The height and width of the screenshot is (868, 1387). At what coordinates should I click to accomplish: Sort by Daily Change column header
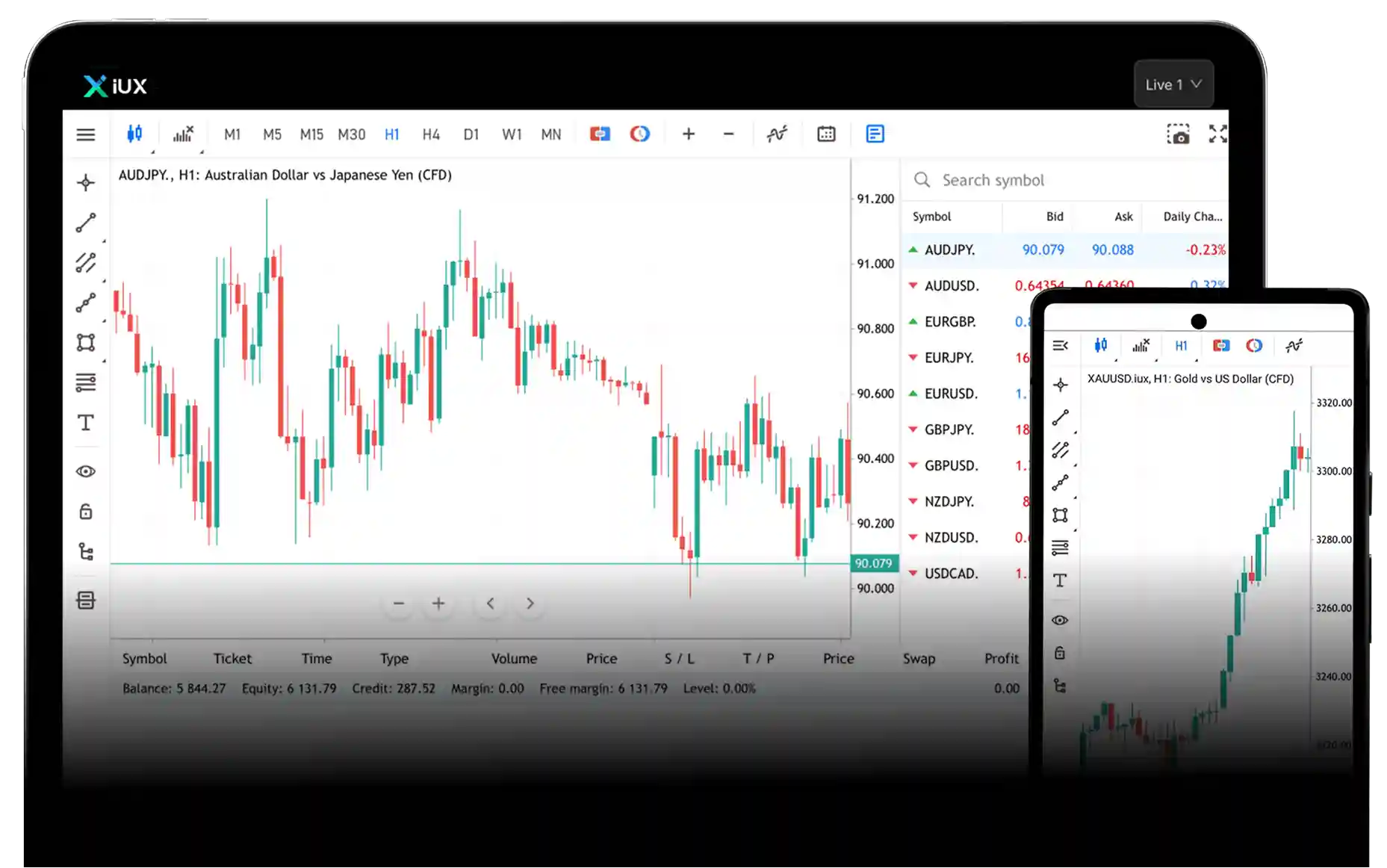[1192, 217]
